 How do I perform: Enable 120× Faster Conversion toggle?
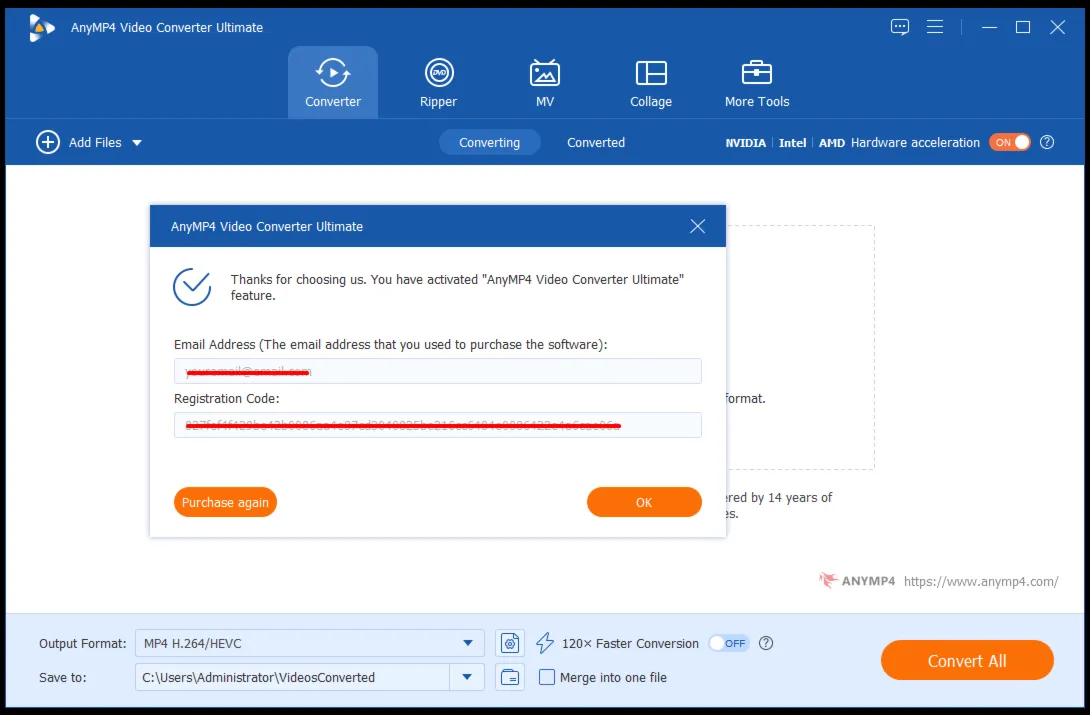pyautogui.click(x=728, y=643)
